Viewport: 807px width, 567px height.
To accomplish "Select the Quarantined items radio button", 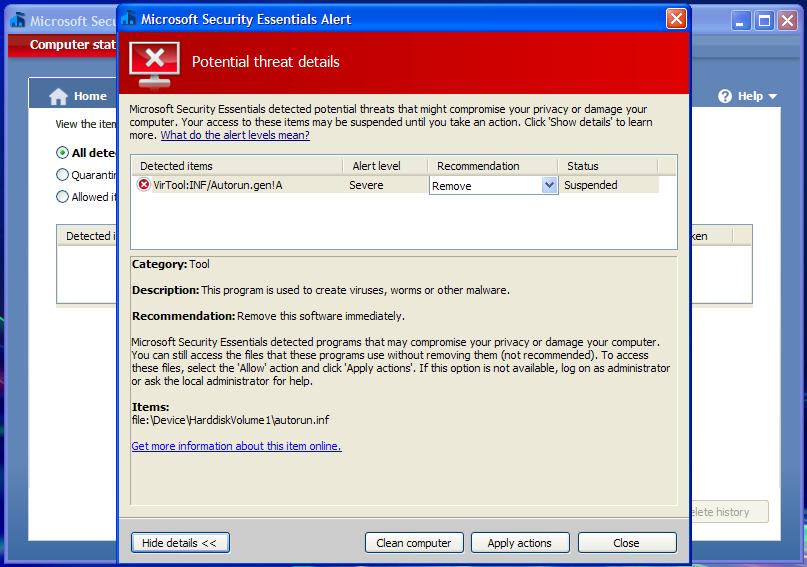I will pos(62,175).
